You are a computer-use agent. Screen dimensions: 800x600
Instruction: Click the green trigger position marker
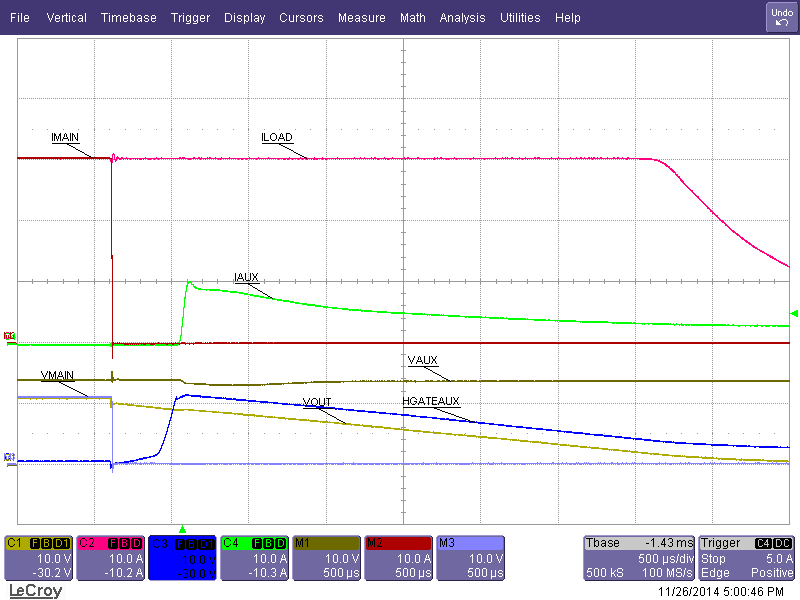[184, 529]
